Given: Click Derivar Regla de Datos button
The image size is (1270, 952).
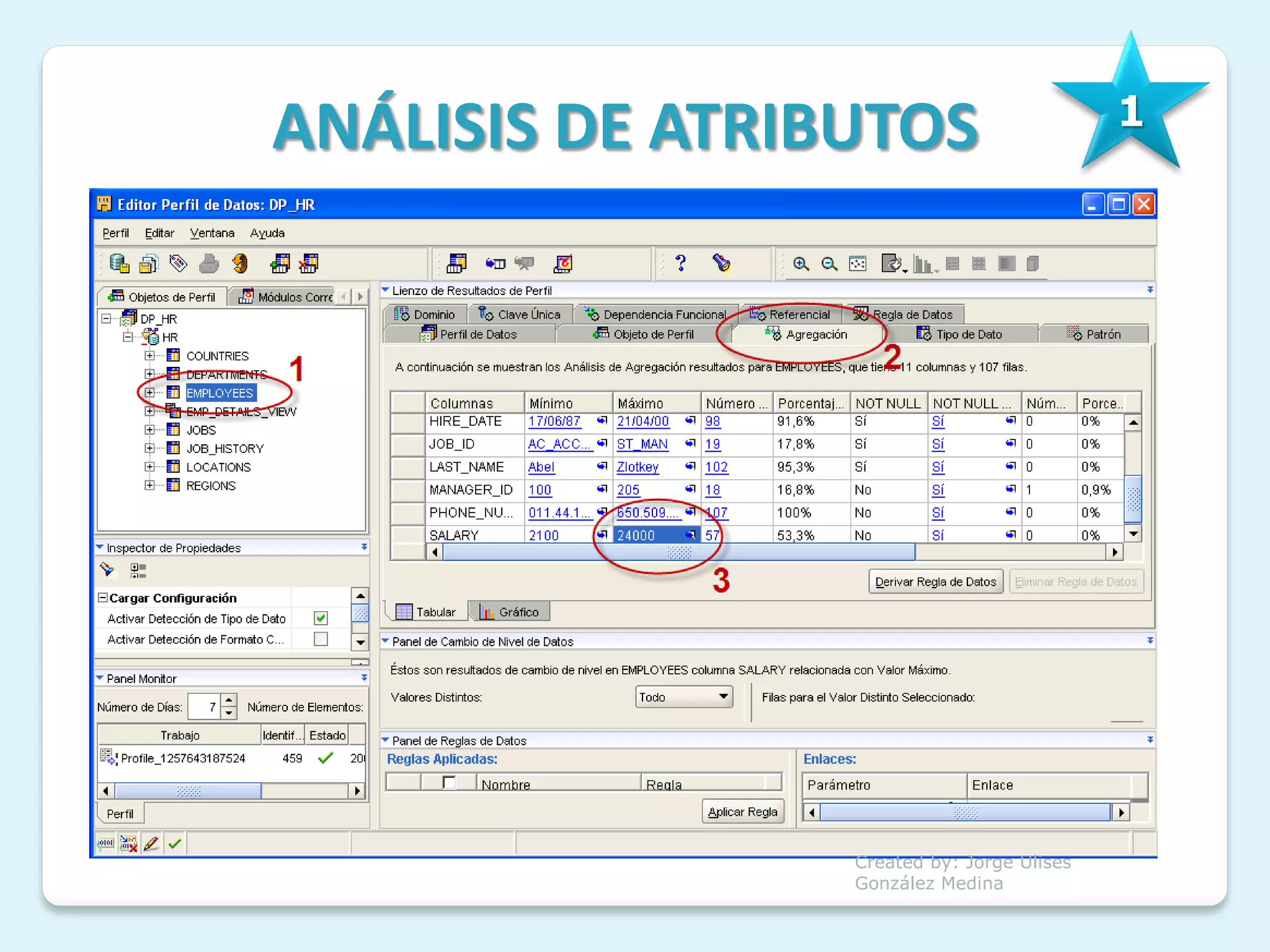Looking at the screenshot, I should [935, 581].
